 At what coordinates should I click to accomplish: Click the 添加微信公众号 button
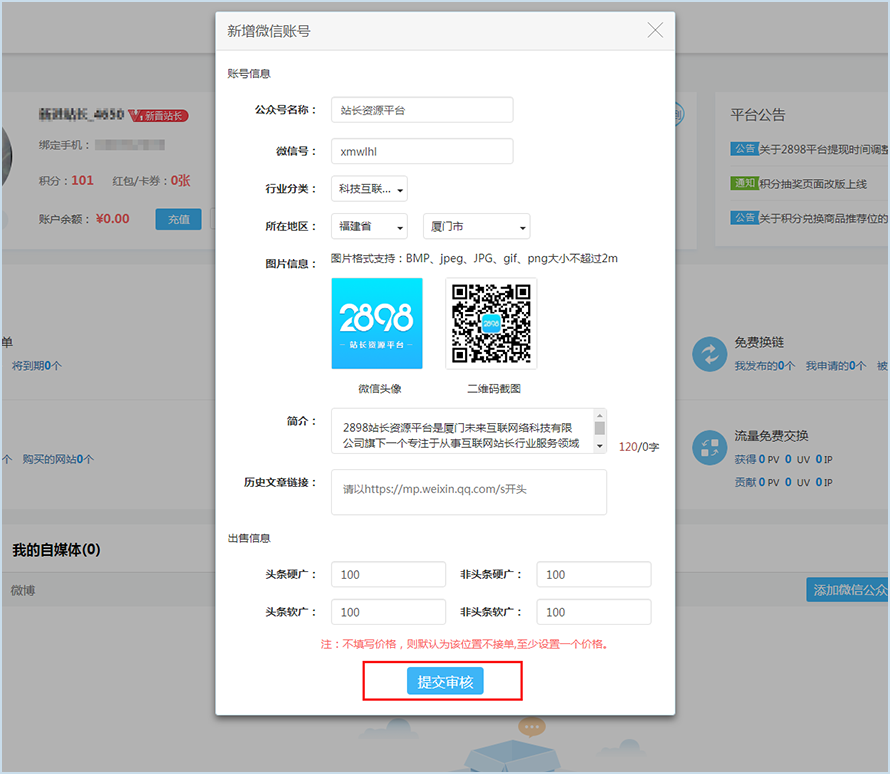pyautogui.click(x=848, y=590)
